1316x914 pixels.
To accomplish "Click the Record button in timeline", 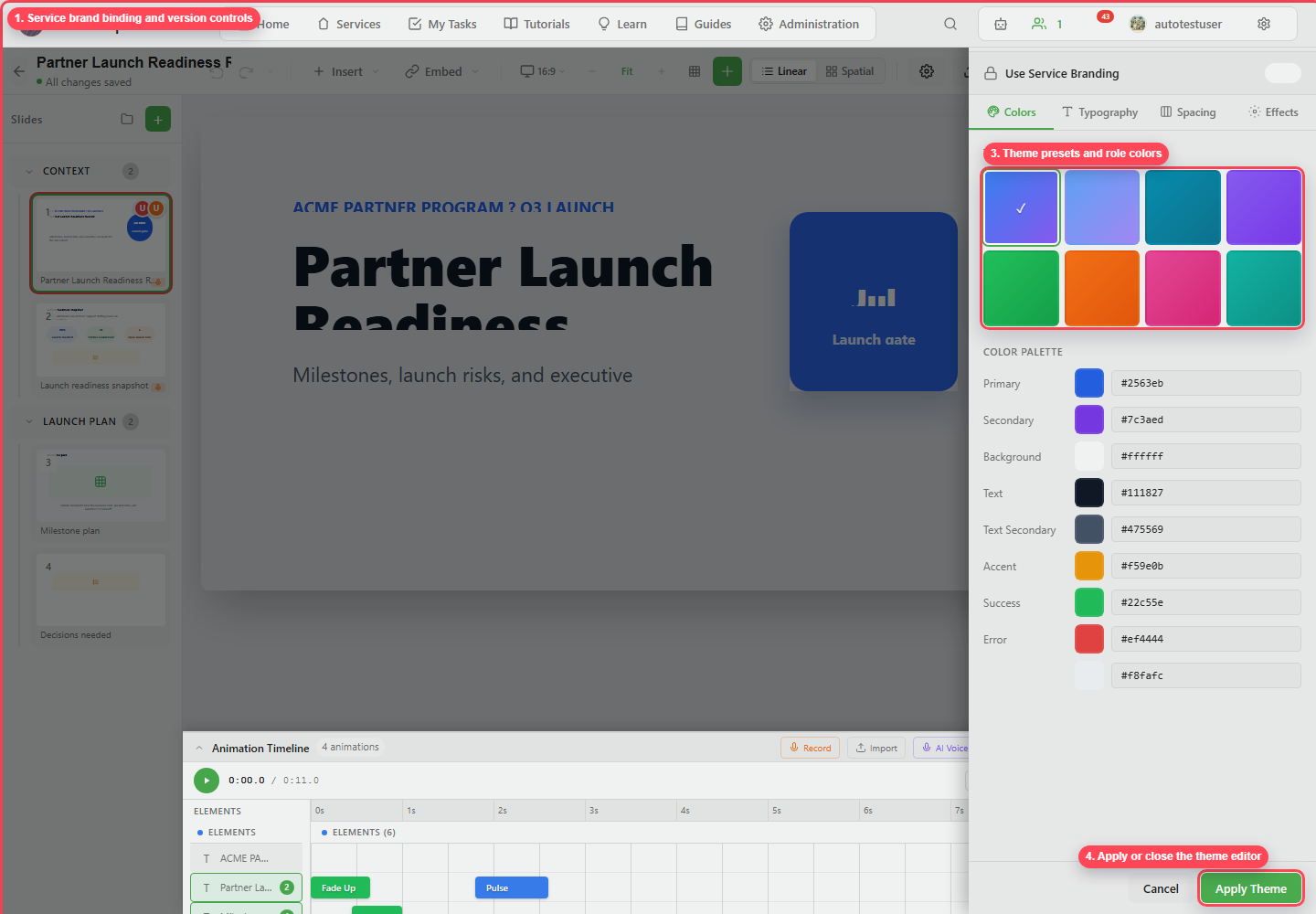I will (x=810, y=748).
